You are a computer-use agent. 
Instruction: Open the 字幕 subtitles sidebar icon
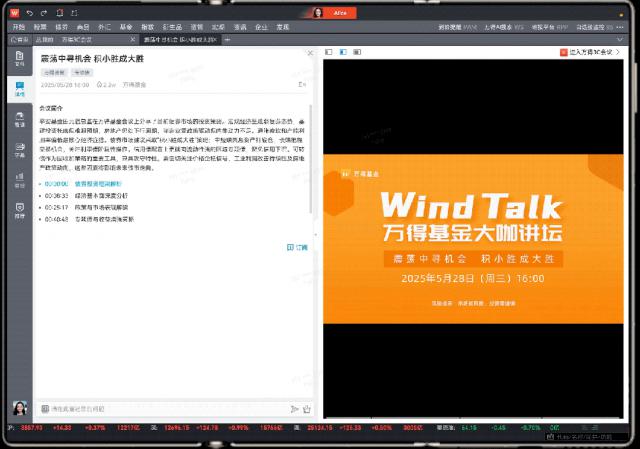(19, 153)
